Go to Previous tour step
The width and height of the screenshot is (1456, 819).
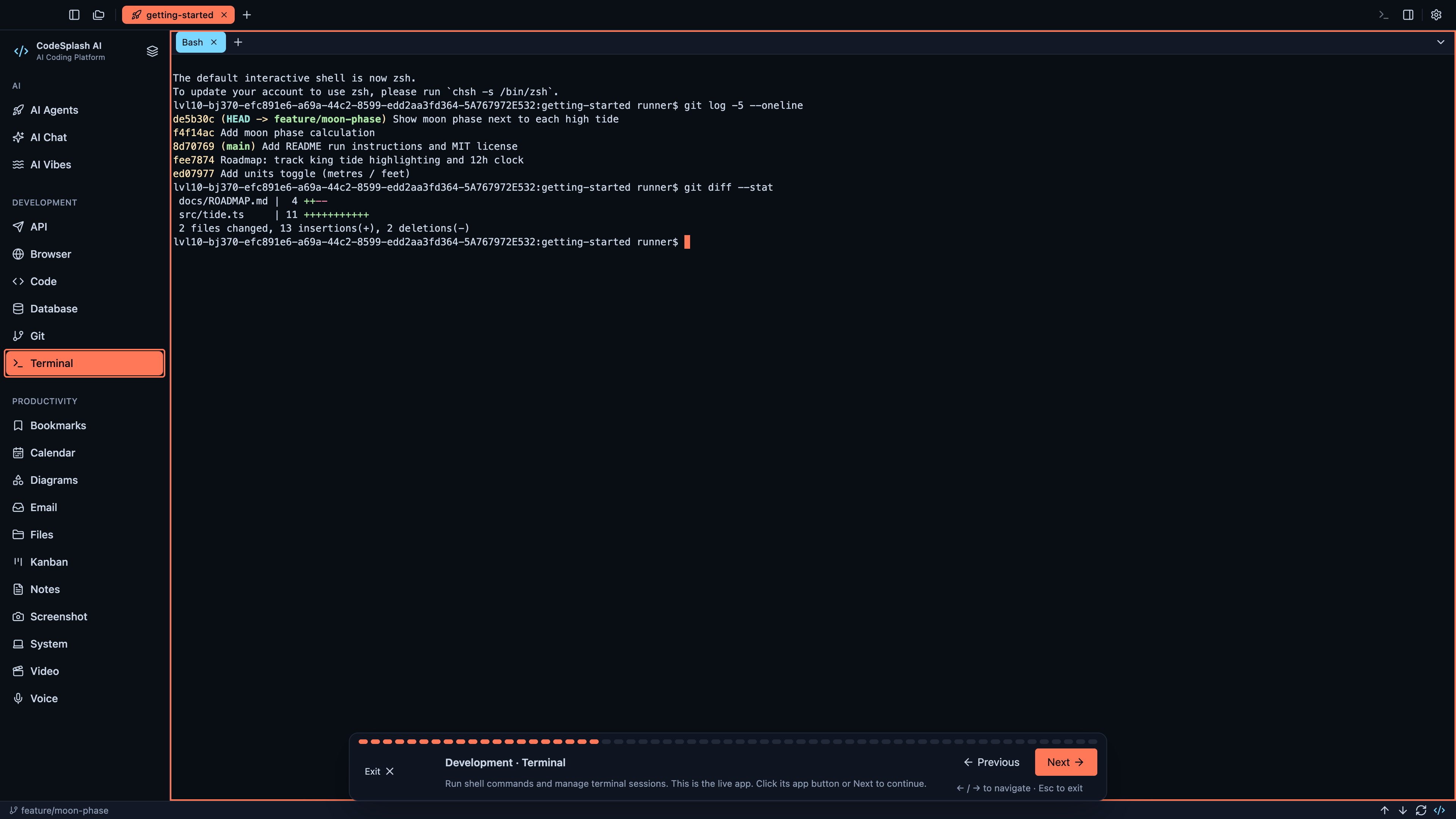pyautogui.click(x=992, y=762)
